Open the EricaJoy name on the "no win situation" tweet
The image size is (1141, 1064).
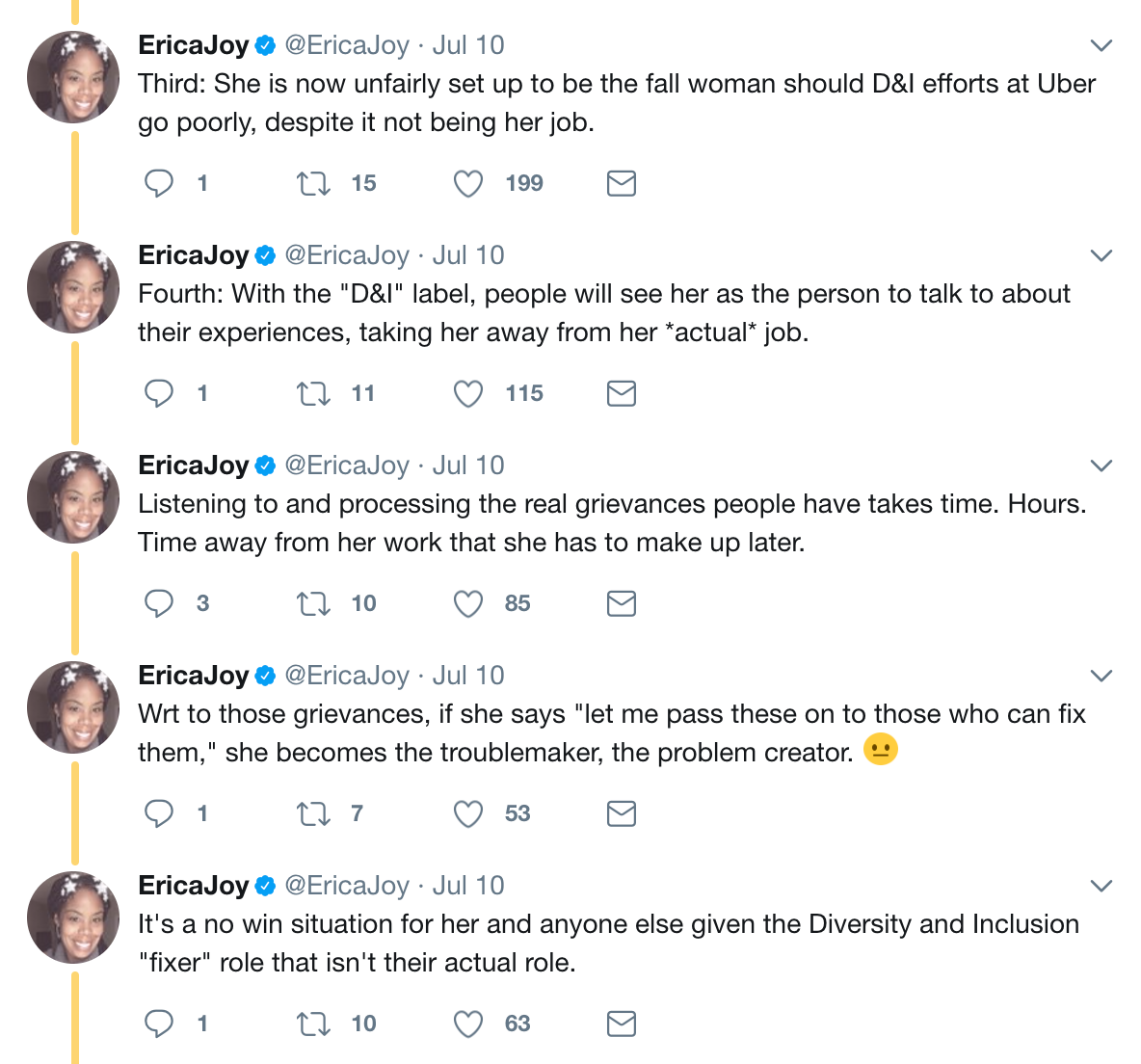tap(194, 886)
